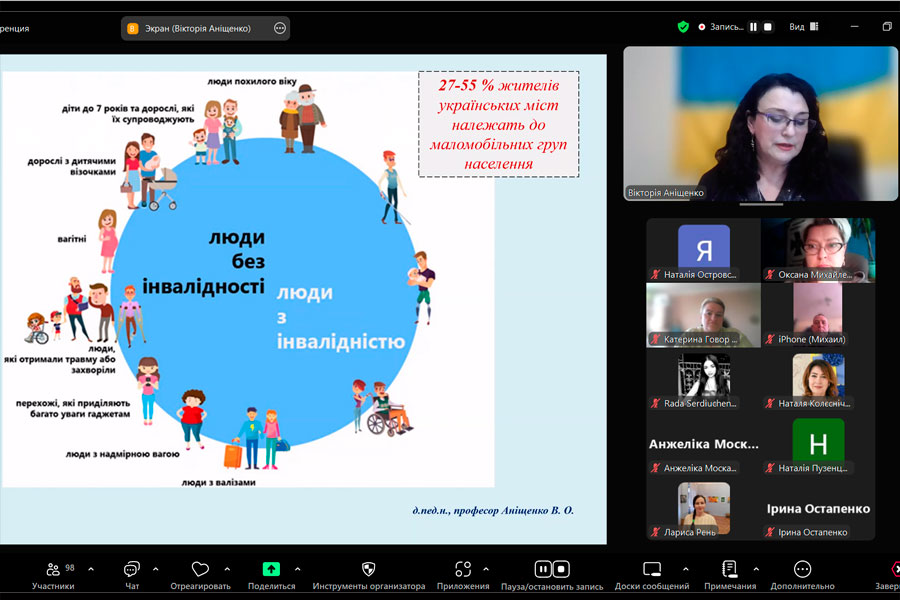900x600 pixels.
Task: Click muted mic icon of Лариса Рень
Action: pyautogui.click(x=655, y=532)
